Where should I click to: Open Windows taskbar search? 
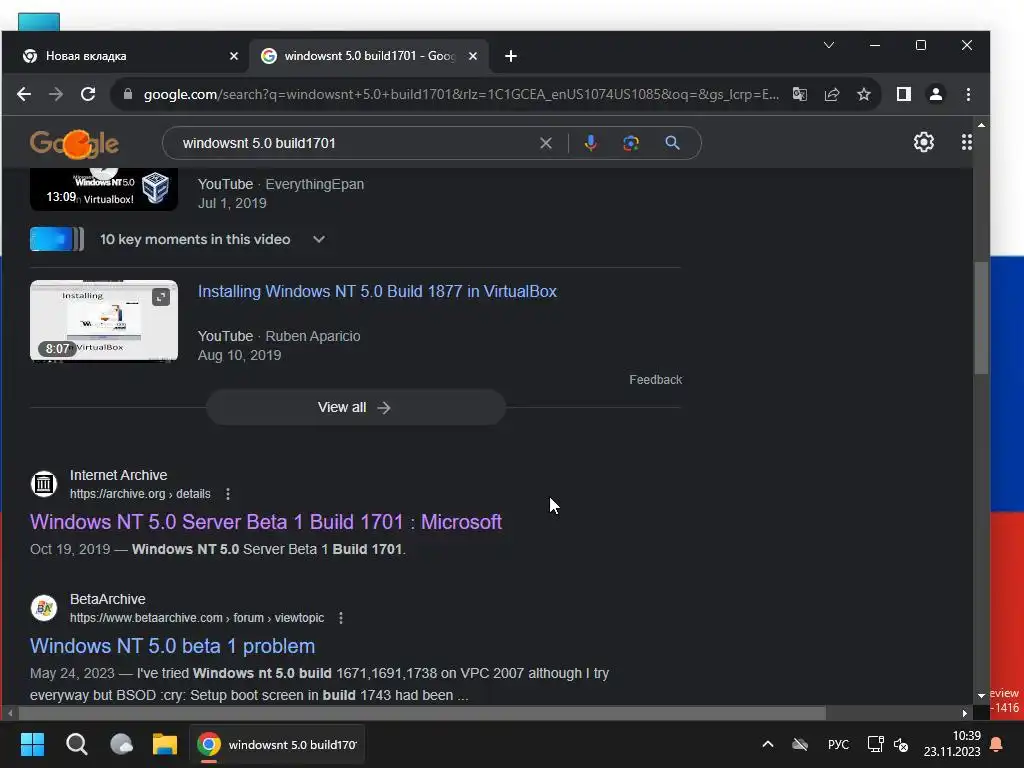[77, 744]
